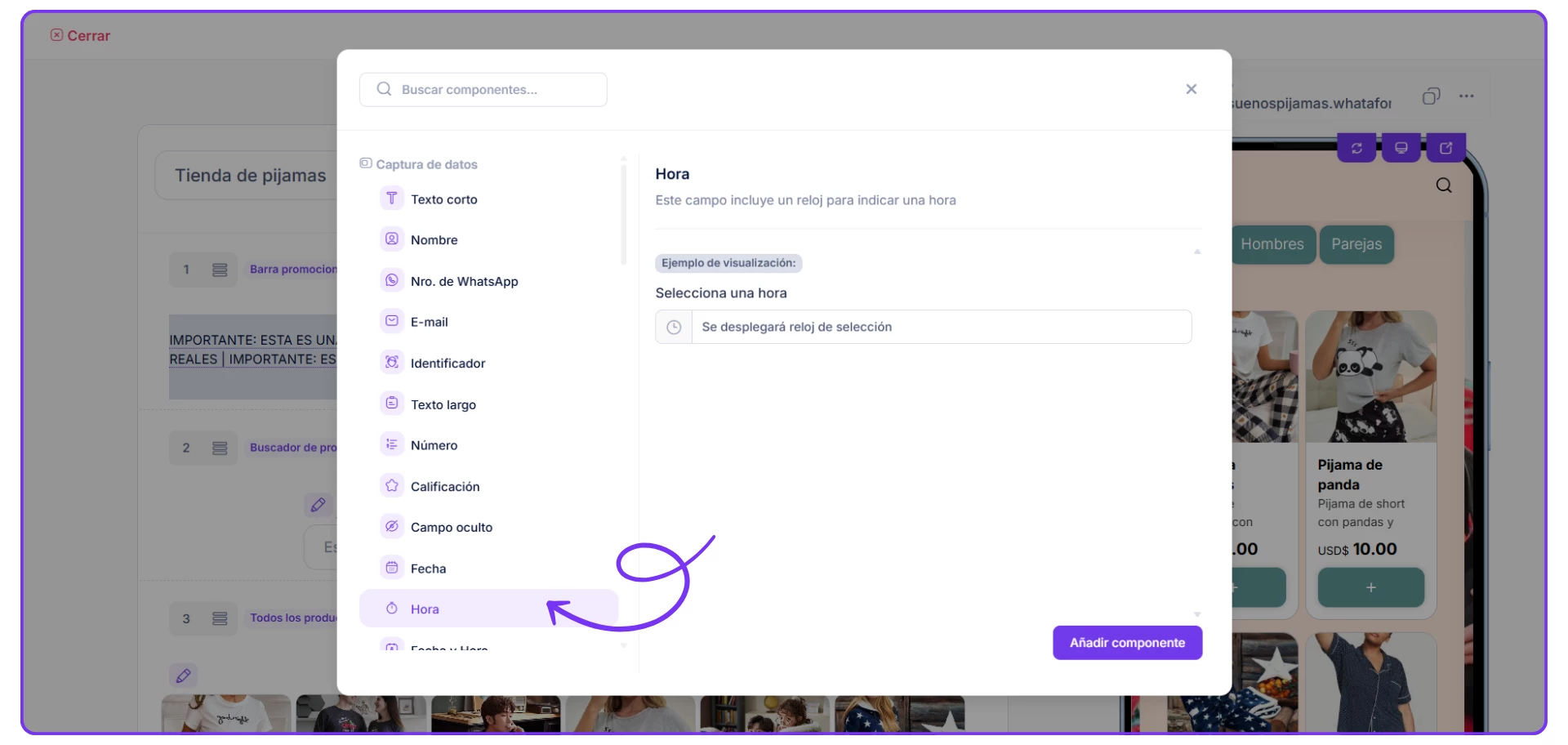Image resolution: width=1568 pixels, height=745 pixels.
Task: Click pencil edit icon above product thumbnails
Action: click(184, 676)
